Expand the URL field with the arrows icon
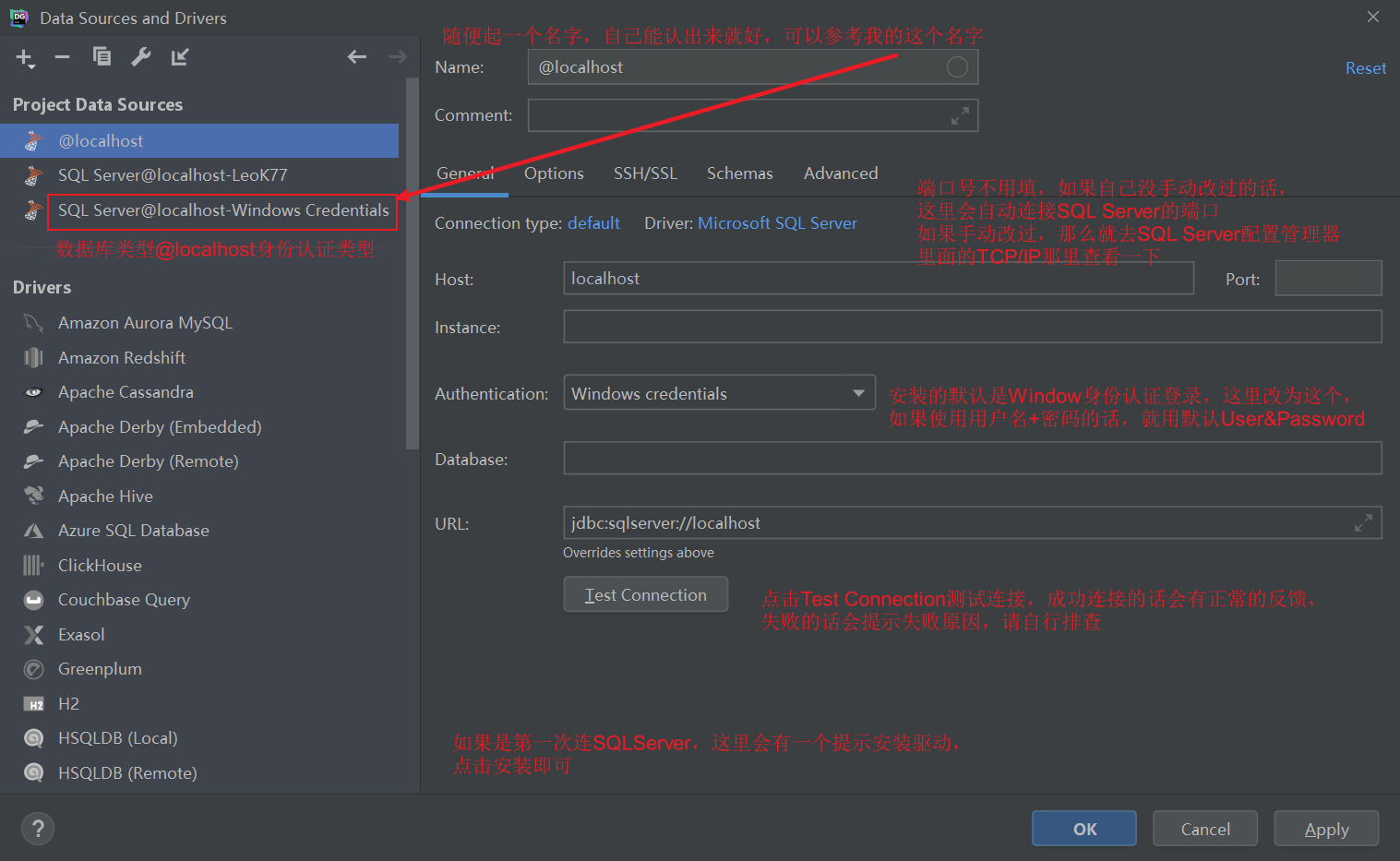Image resolution: width=1400 pixels, height=861 pixels. click(x=1363, y=522)
